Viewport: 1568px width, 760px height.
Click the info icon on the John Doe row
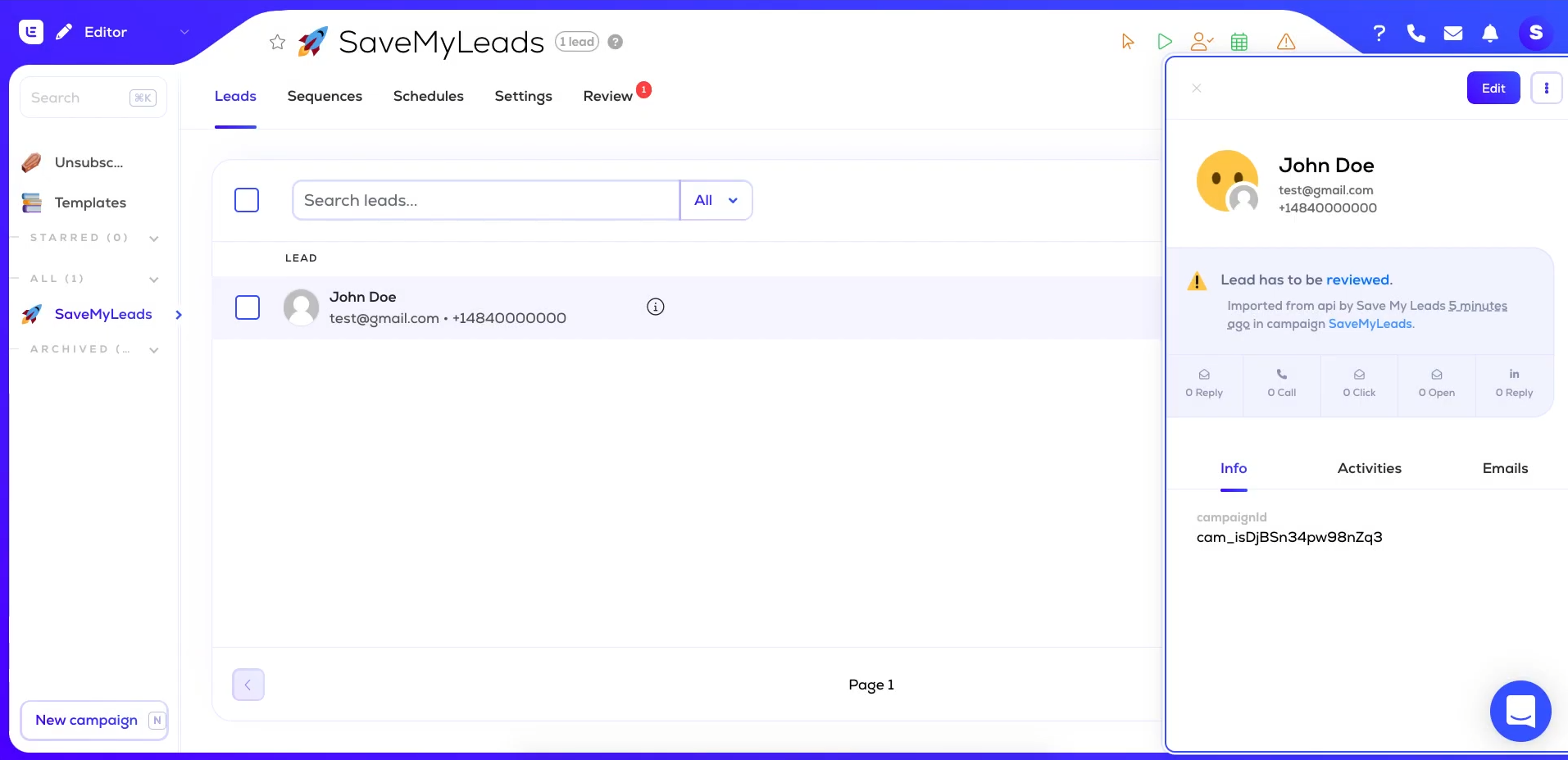click(656, 307)
